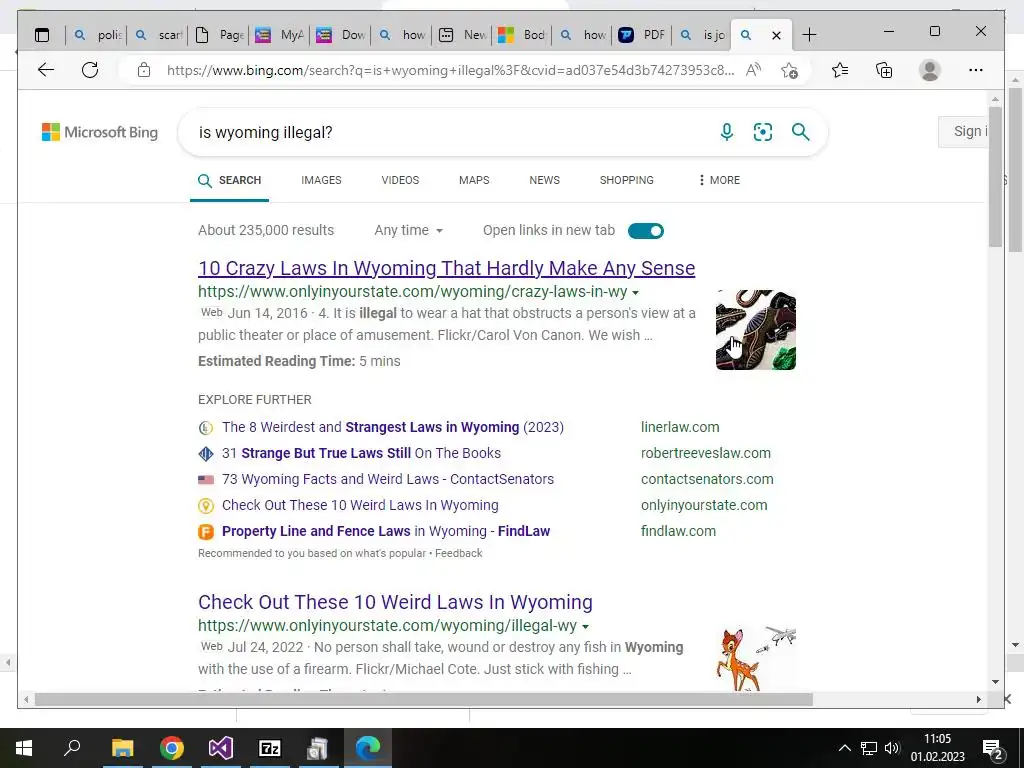1024x768 pixels.
Task: Switch to the 'polis' browser tab
Action: 98,35
